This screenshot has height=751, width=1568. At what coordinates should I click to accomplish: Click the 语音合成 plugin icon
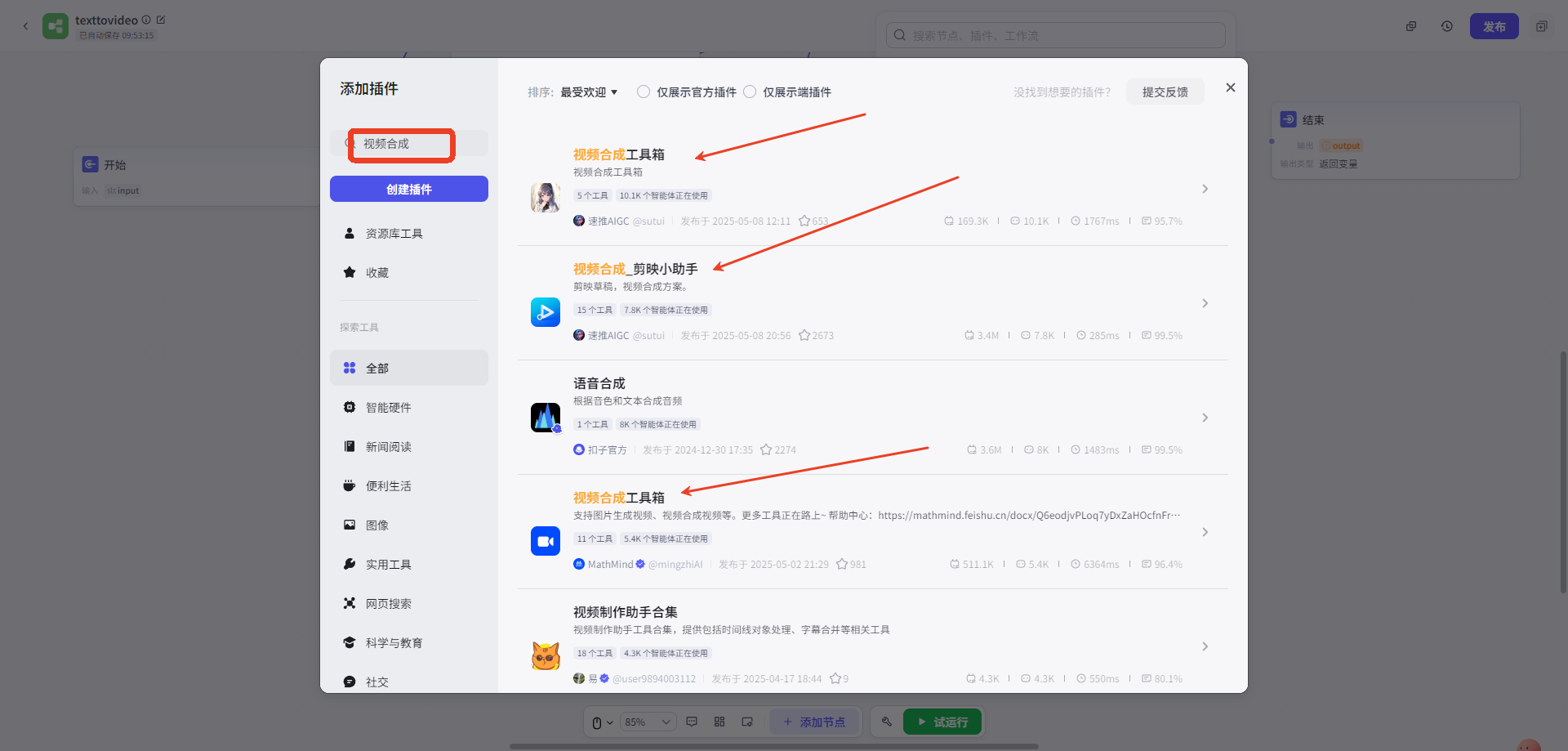(x=545, y=418)
